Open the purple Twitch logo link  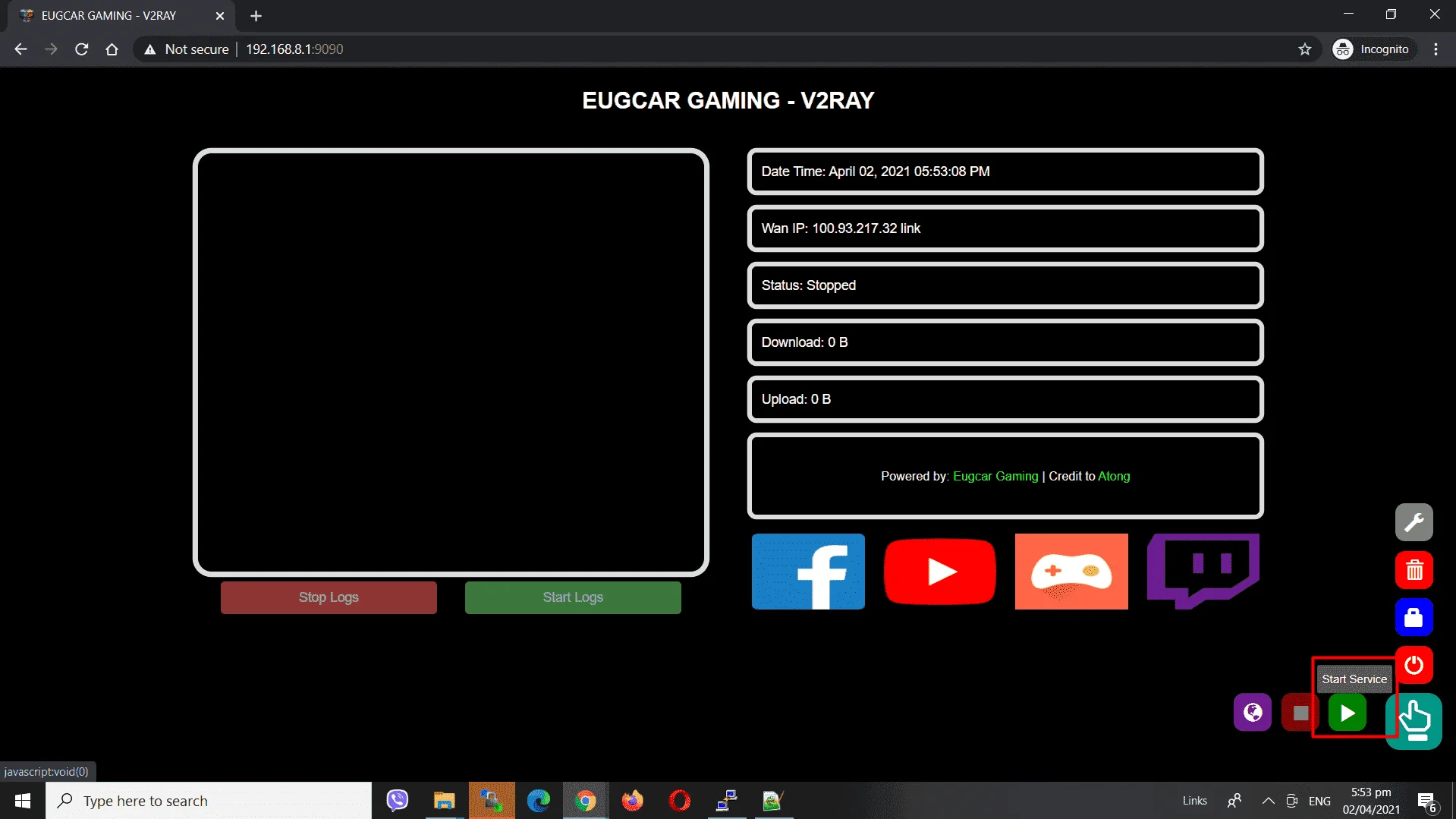tap(1203, 572)
